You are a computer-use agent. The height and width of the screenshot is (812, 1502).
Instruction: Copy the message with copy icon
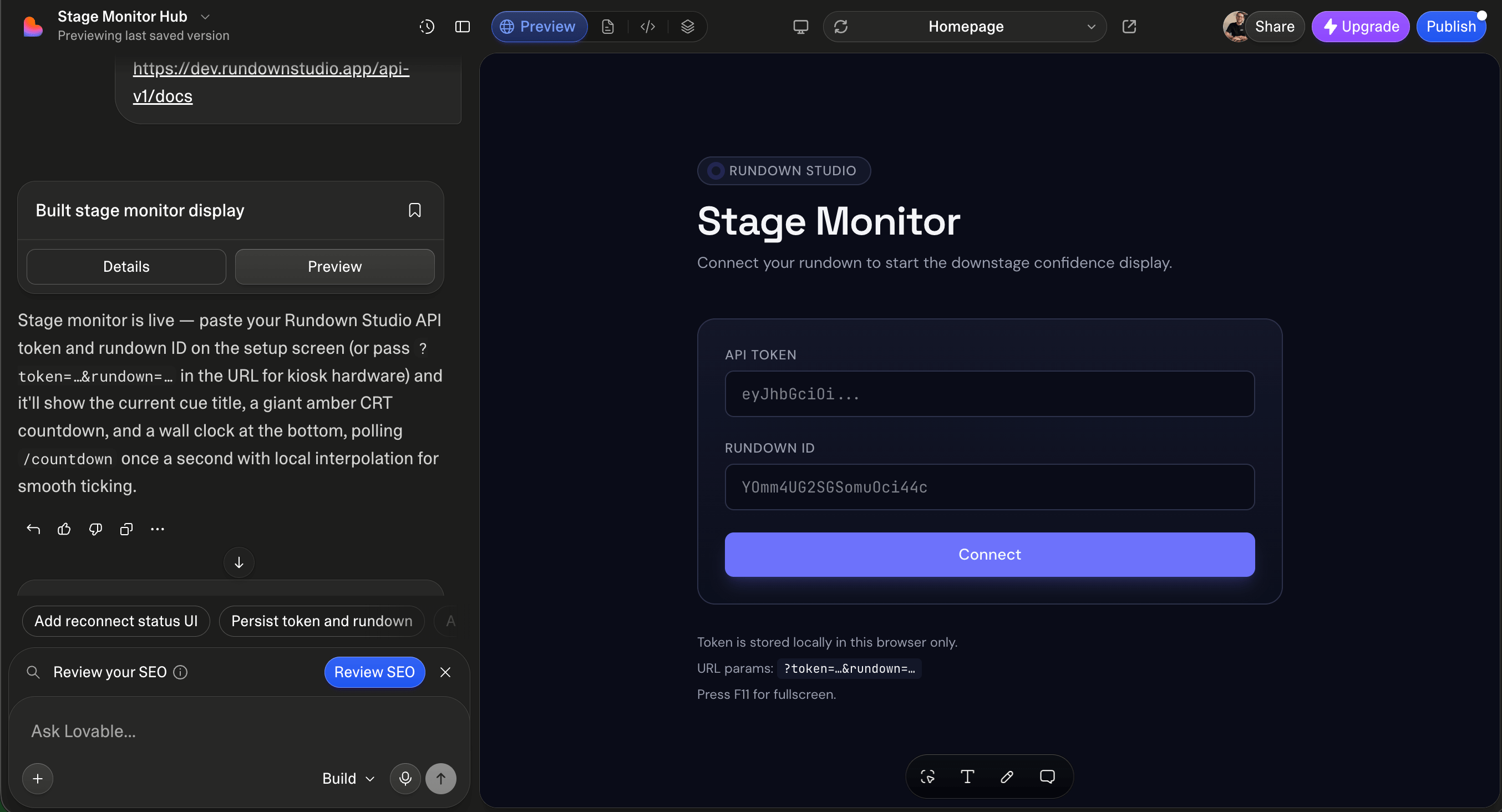click(126, 529)
